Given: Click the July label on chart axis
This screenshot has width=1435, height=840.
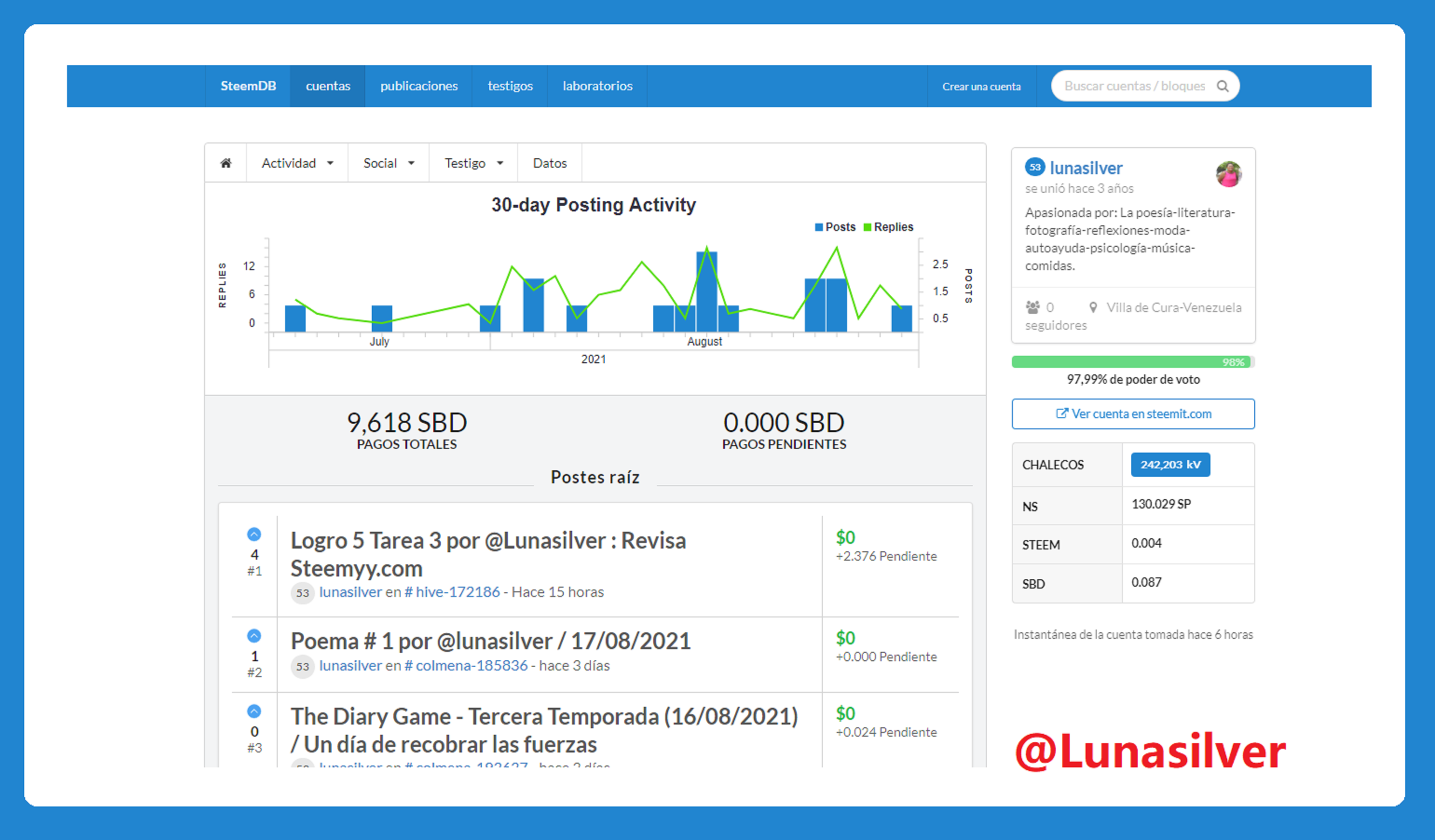Looking at the screenshot, I should pyautogui.click(x=379, y=341).
